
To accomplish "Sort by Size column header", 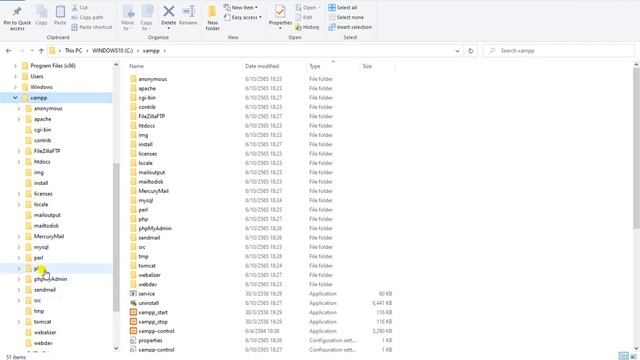I will pos(367,66).
